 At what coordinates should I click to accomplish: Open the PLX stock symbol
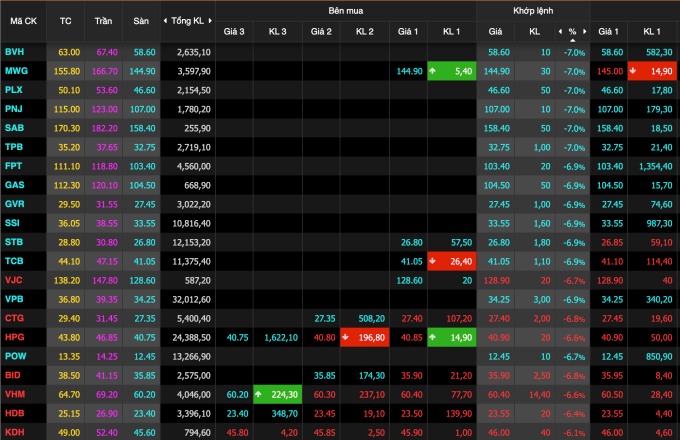click(14, 90)
